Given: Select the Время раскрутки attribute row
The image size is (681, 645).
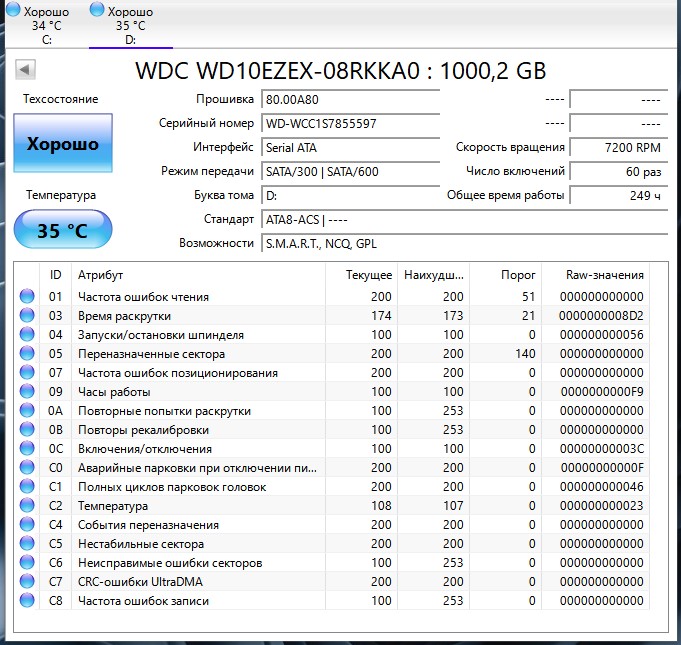Looking at the screenshot, I should pyautogui.click(x=200, y=316).
